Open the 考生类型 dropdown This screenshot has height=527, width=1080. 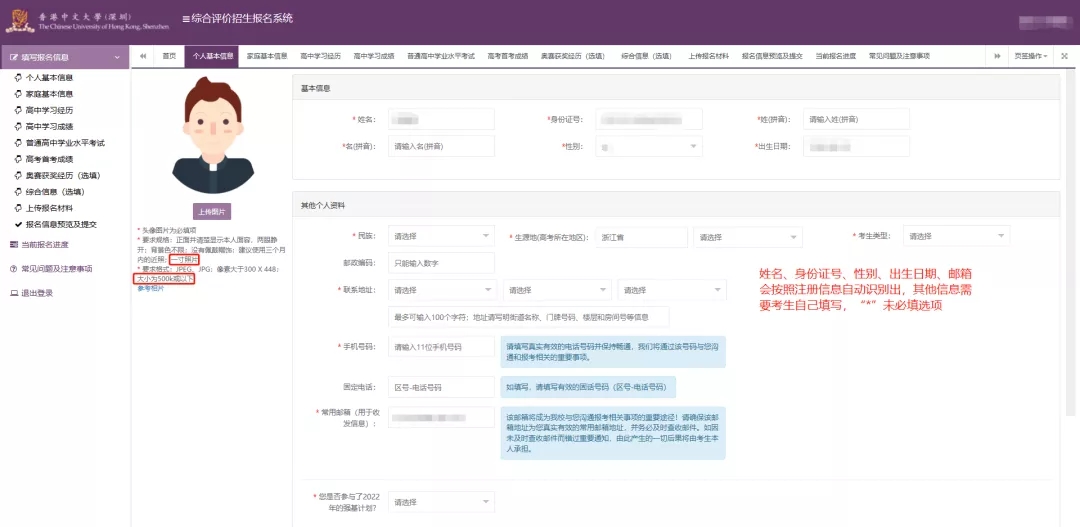pos(956,236)
